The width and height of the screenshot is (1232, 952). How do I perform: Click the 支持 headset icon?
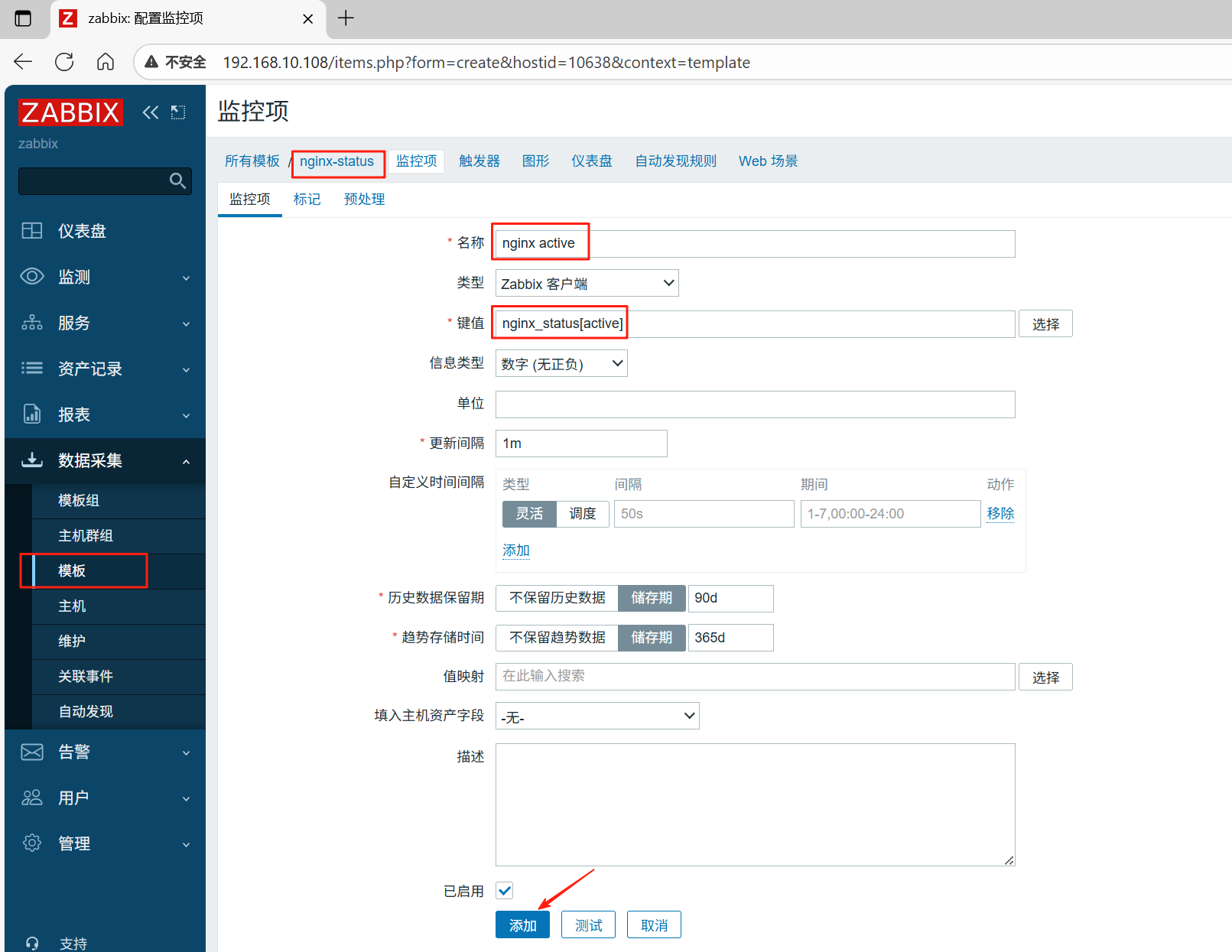(32, 944)
